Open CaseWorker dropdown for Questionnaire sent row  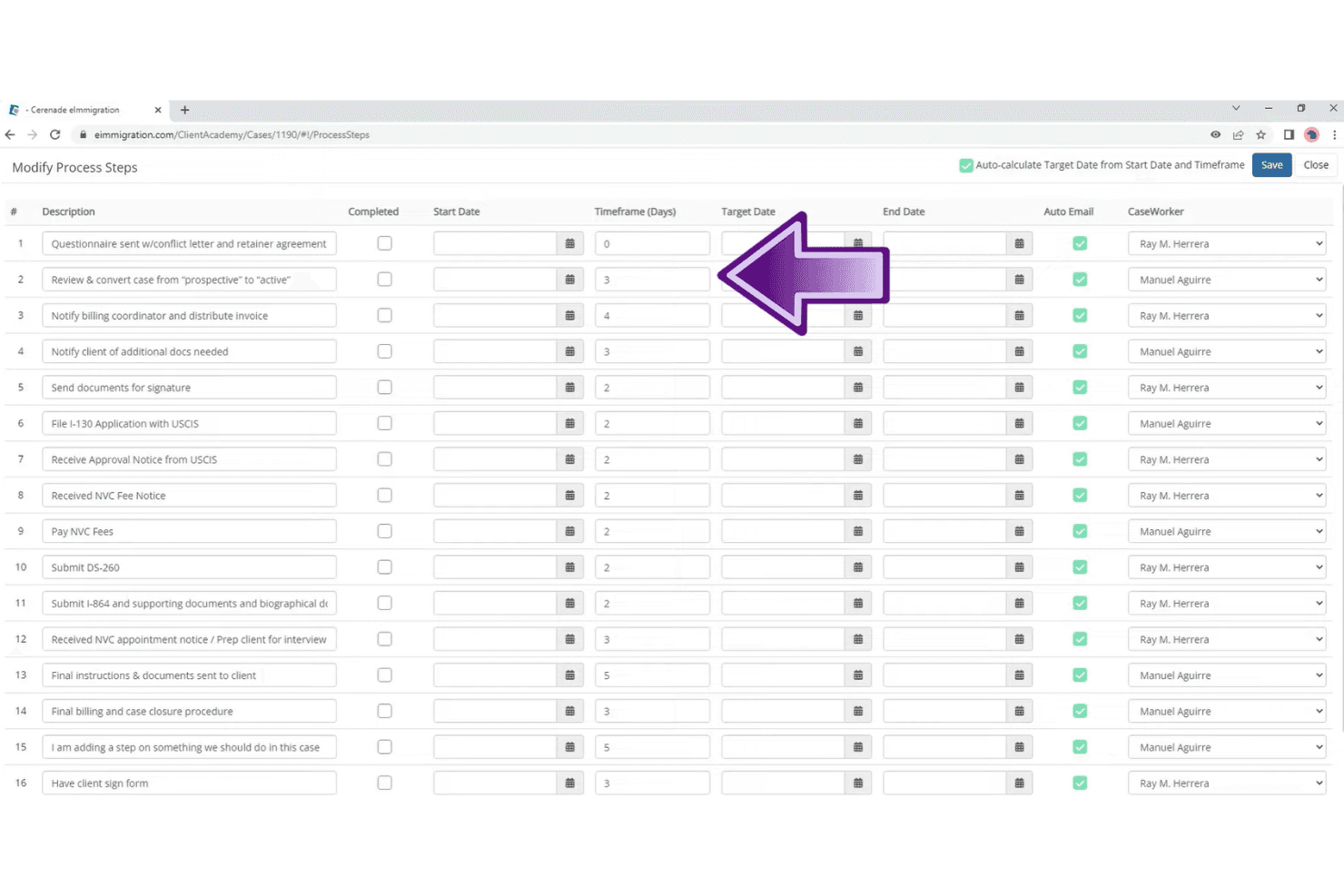click(x=1227, y=243)
